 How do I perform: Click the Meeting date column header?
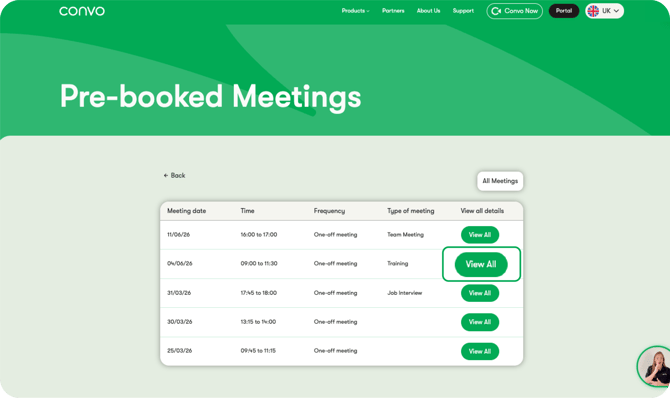click(x=186, y=211)
